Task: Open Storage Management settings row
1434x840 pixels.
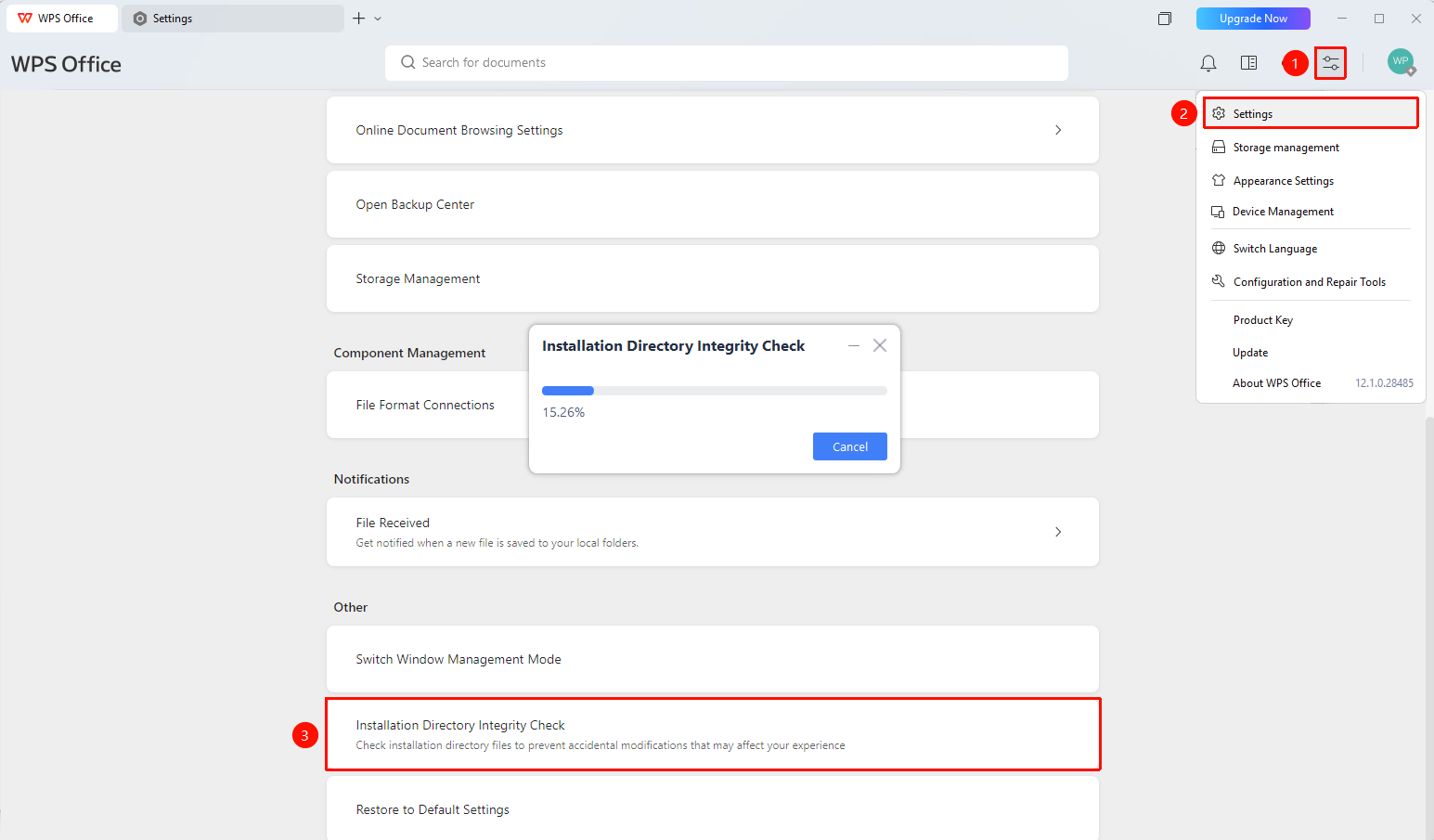Action: coord(713,278)
